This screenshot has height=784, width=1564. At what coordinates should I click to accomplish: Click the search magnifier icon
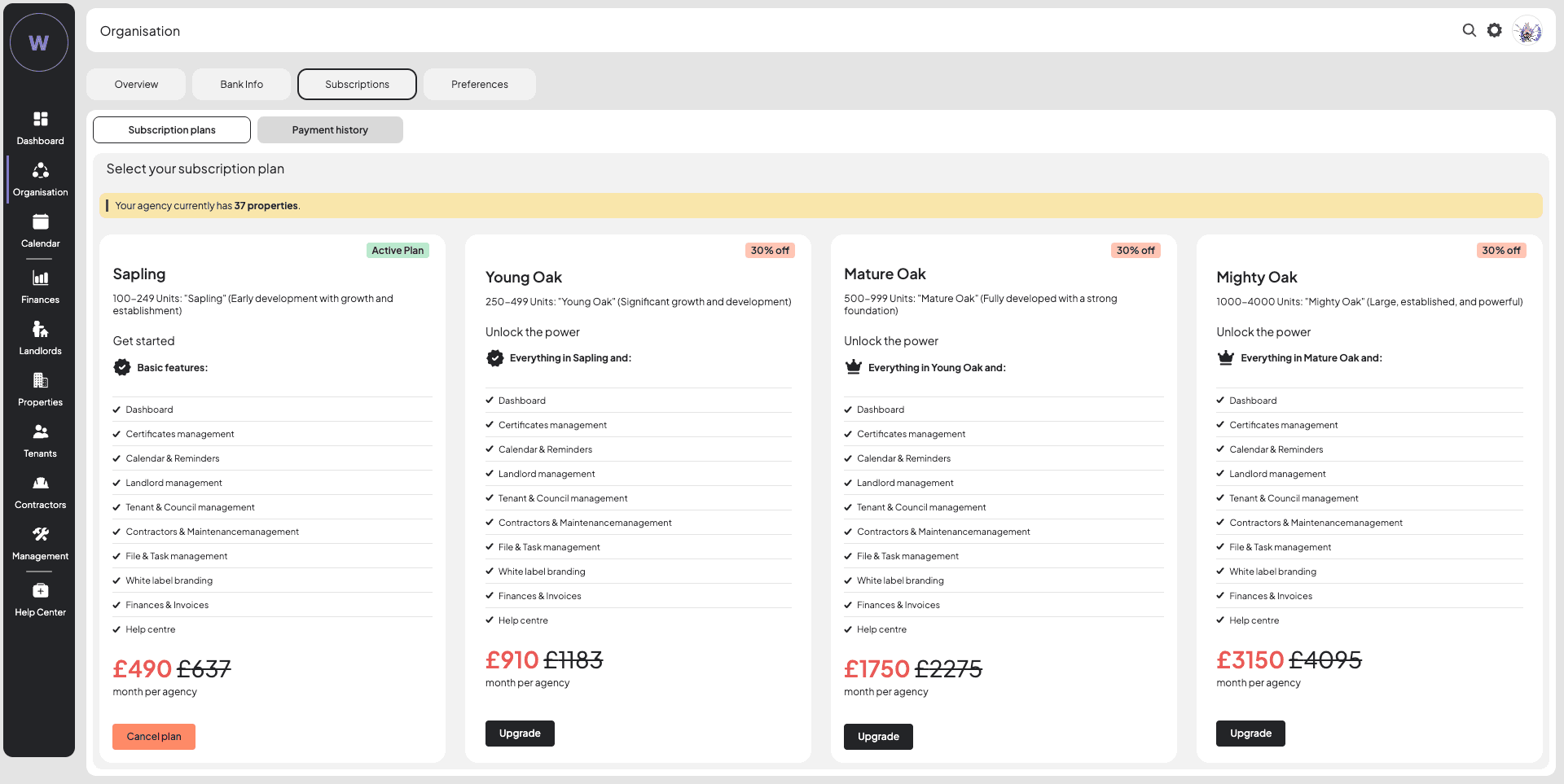pyautogui.click(x=1469, y=30)
